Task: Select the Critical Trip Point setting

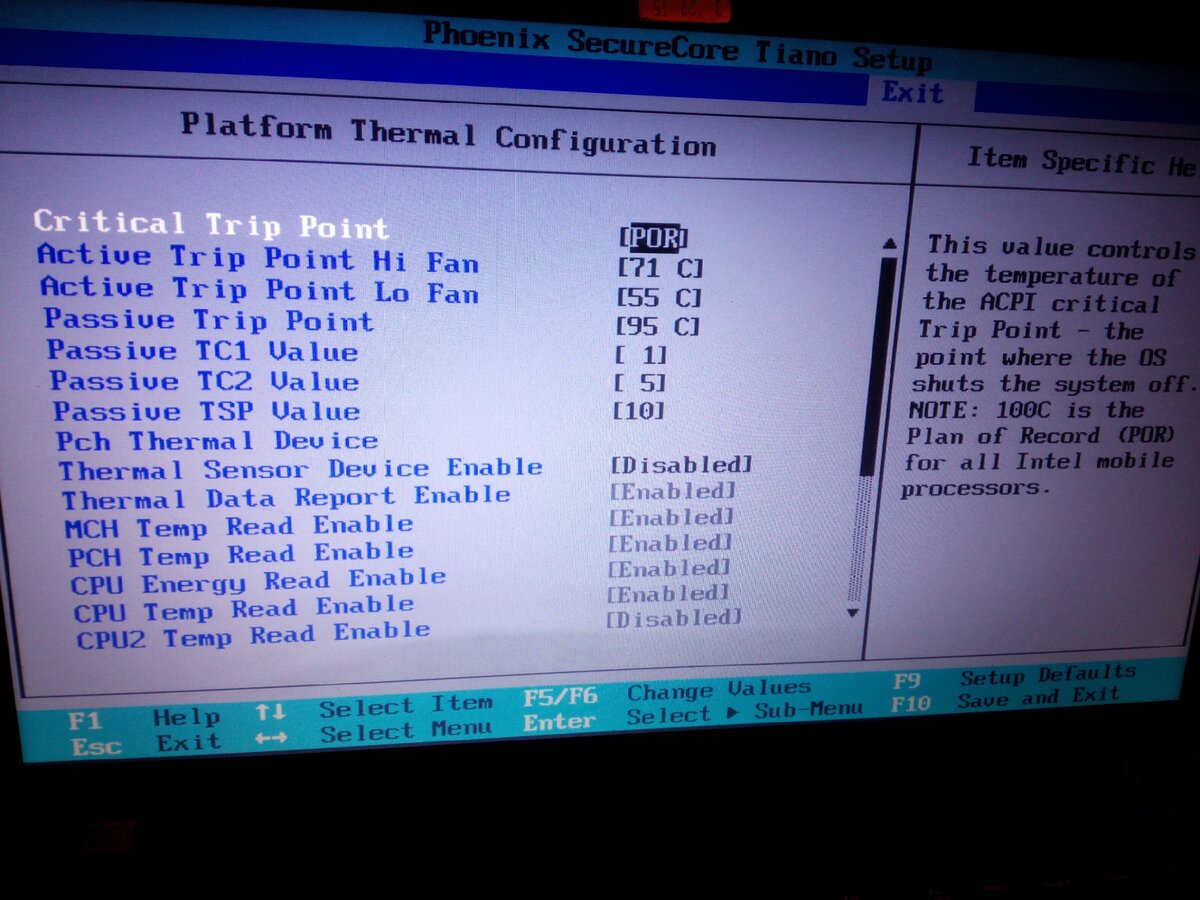Action: (211, 224)
